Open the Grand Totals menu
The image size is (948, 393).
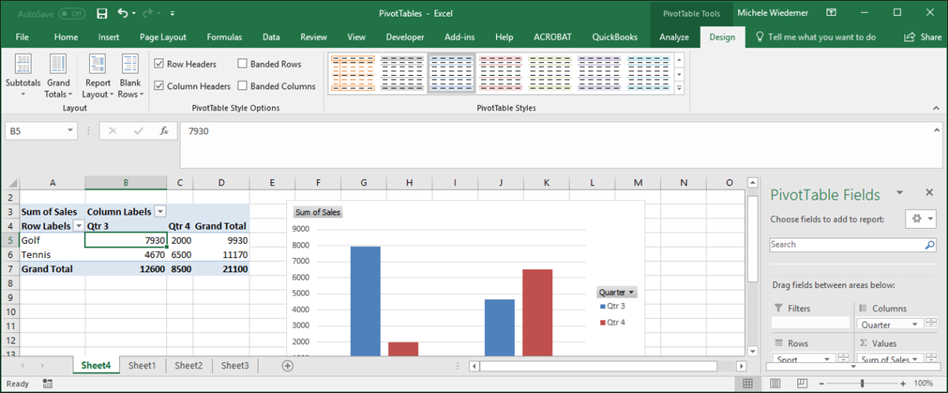point(59,76)
